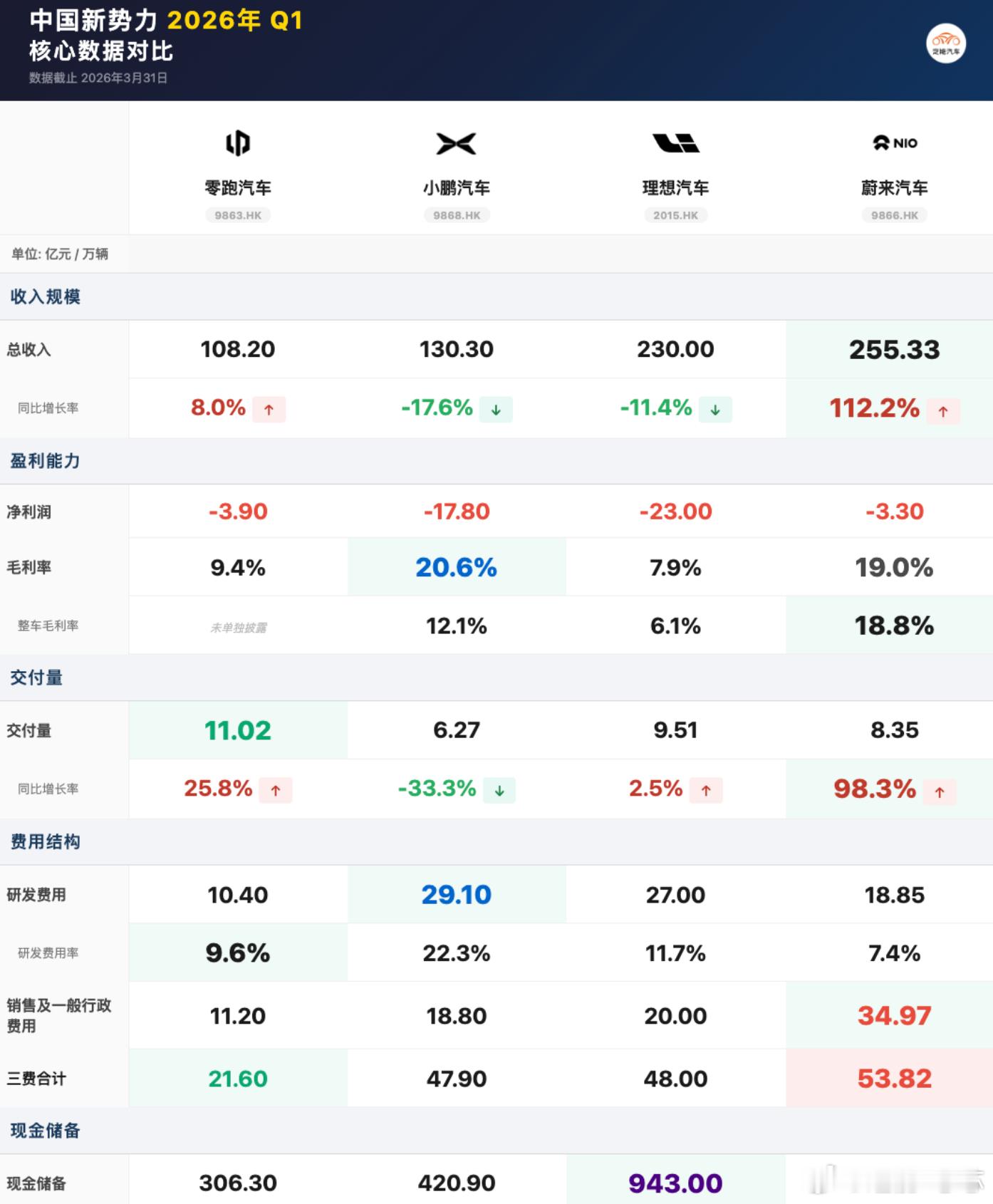The image size is (993, 1204).
Task: Click the blue R&D expense 29.10
Action: [x=457, y=895]
